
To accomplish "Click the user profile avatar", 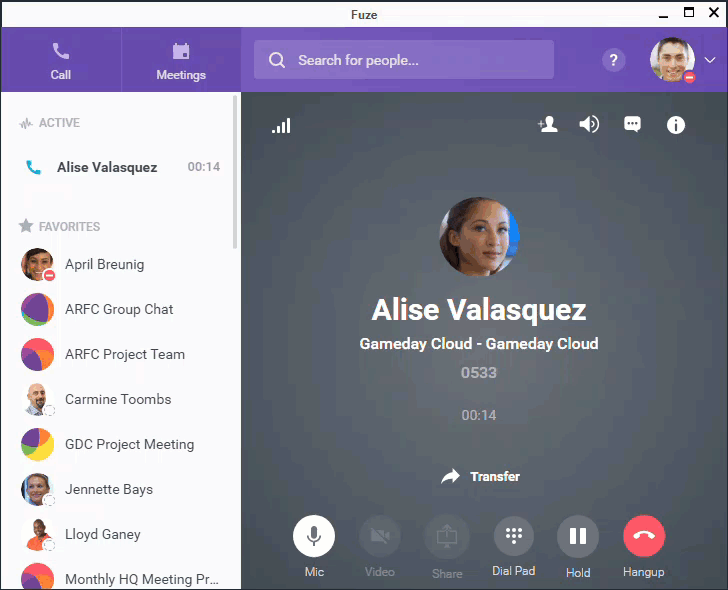I will [672, 60].
